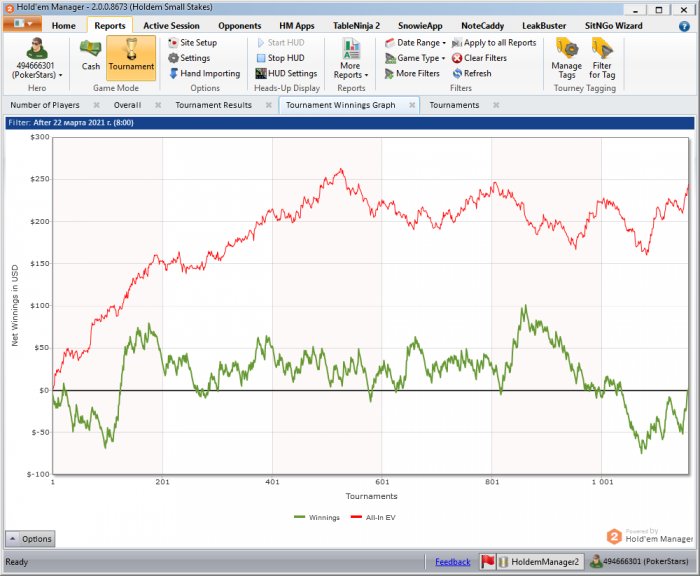Open the Tournament Results report tab
Image resolution: width=700 pixels, height=576 pixels.
(213, 105)
